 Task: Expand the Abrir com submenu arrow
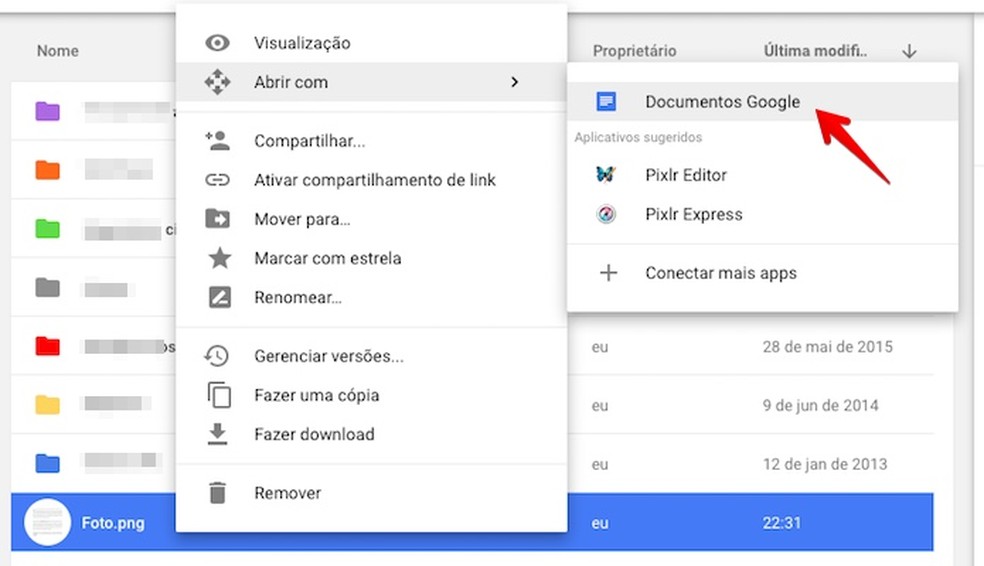click(514, 82)
